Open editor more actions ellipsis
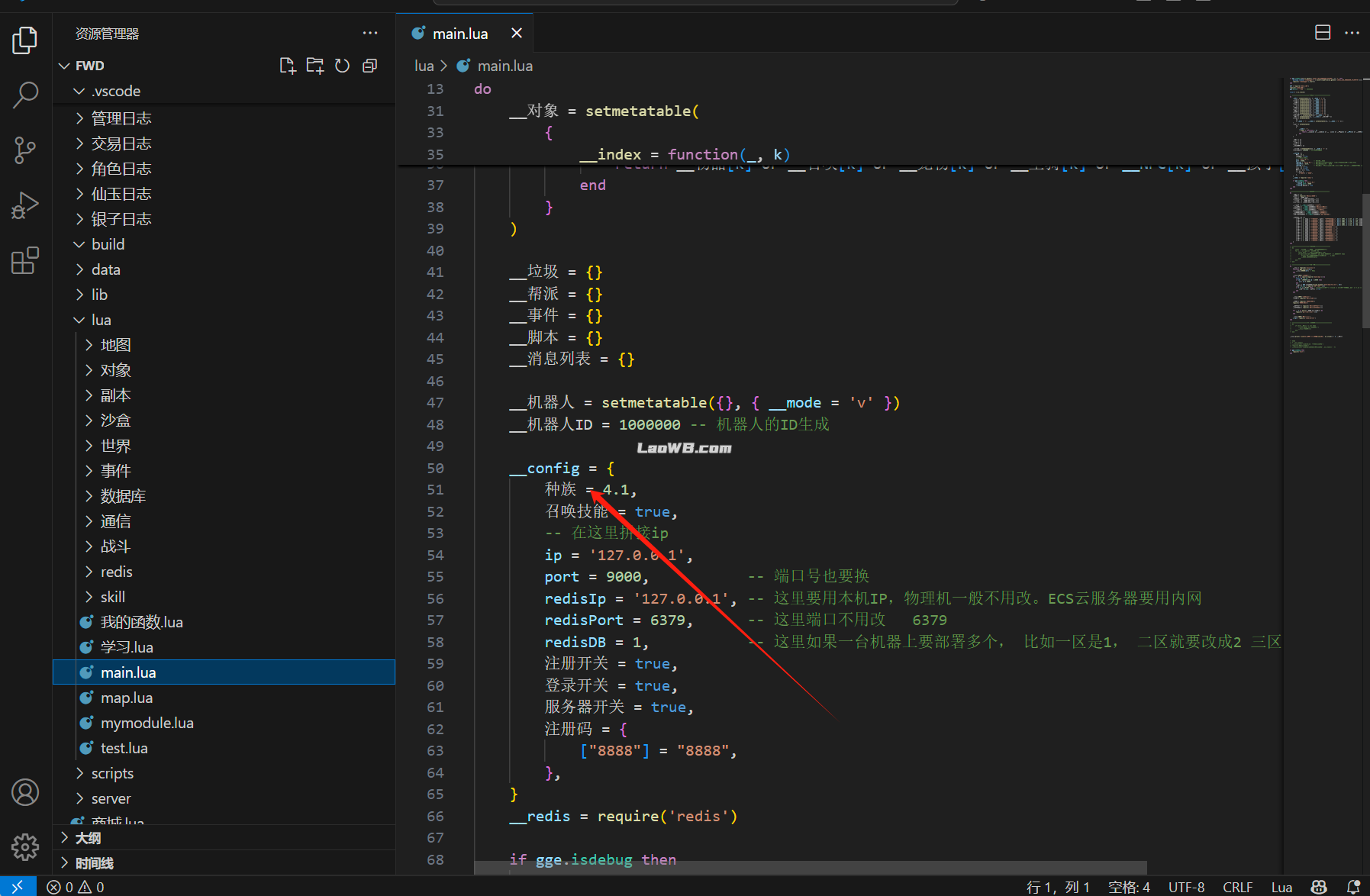 [1352, 33]
